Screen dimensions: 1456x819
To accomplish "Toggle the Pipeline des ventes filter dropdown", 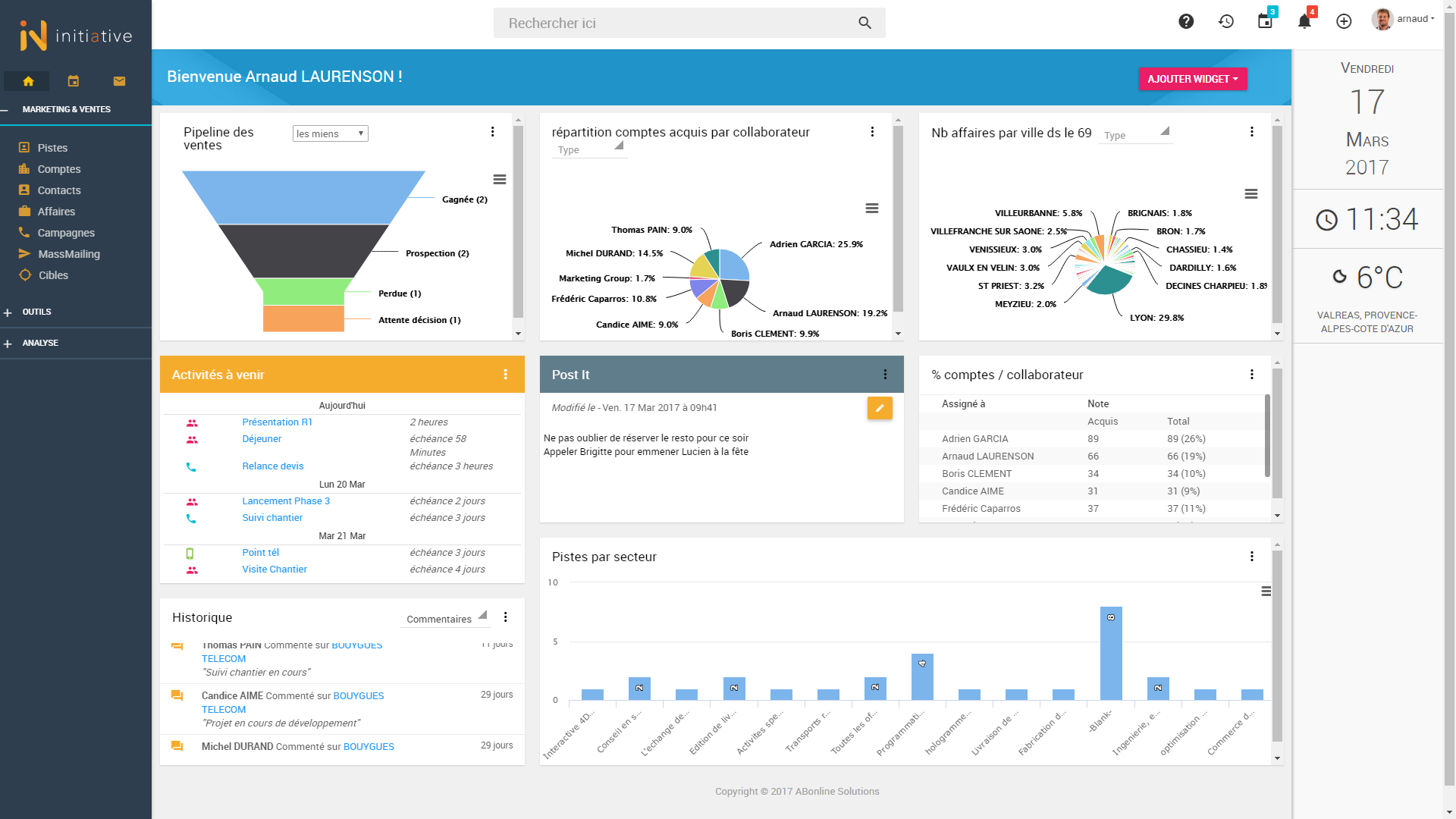I will point(330,133).
